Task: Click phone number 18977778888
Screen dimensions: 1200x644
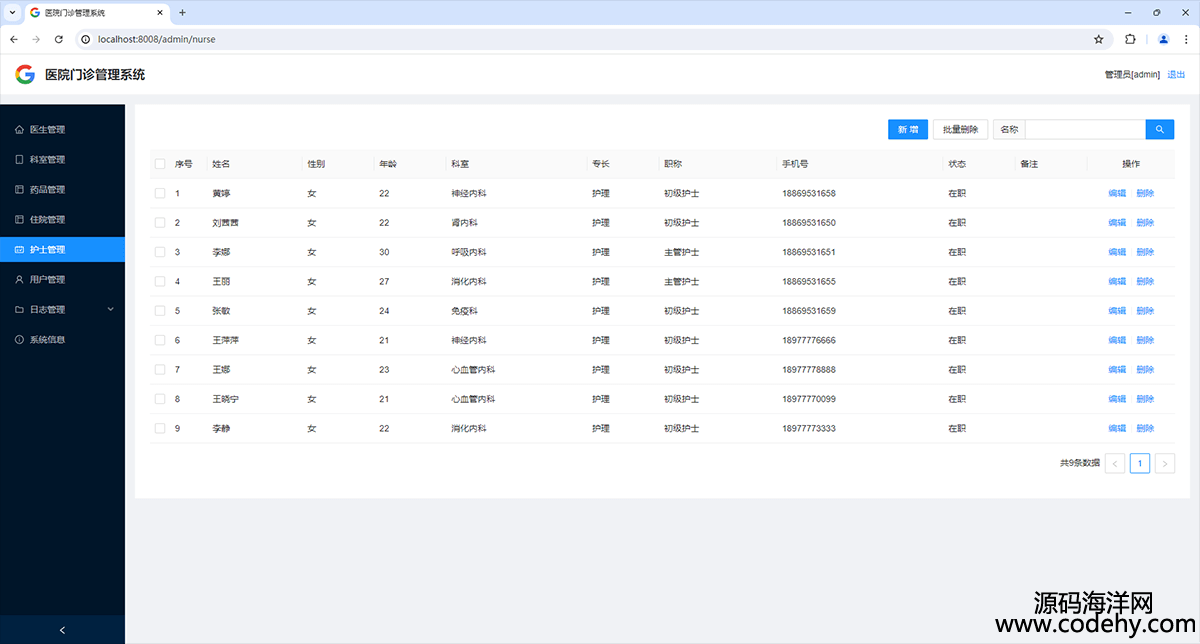Action: [809, 370]
